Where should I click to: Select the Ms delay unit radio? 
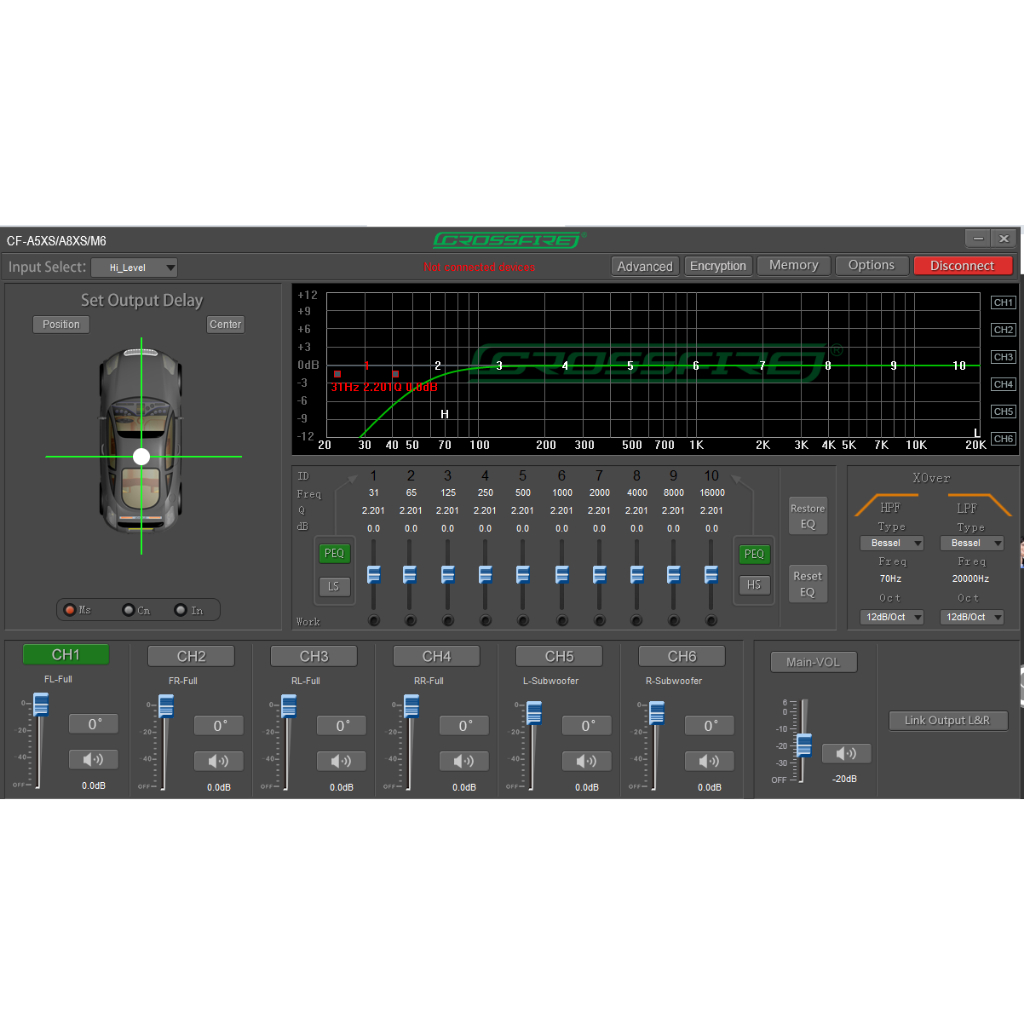[x=70, y=610]
